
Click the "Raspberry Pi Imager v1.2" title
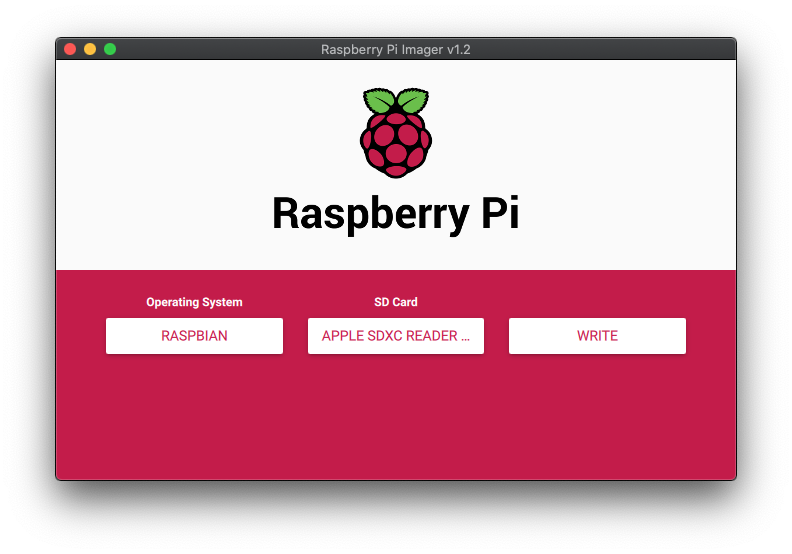click(395, 49)
